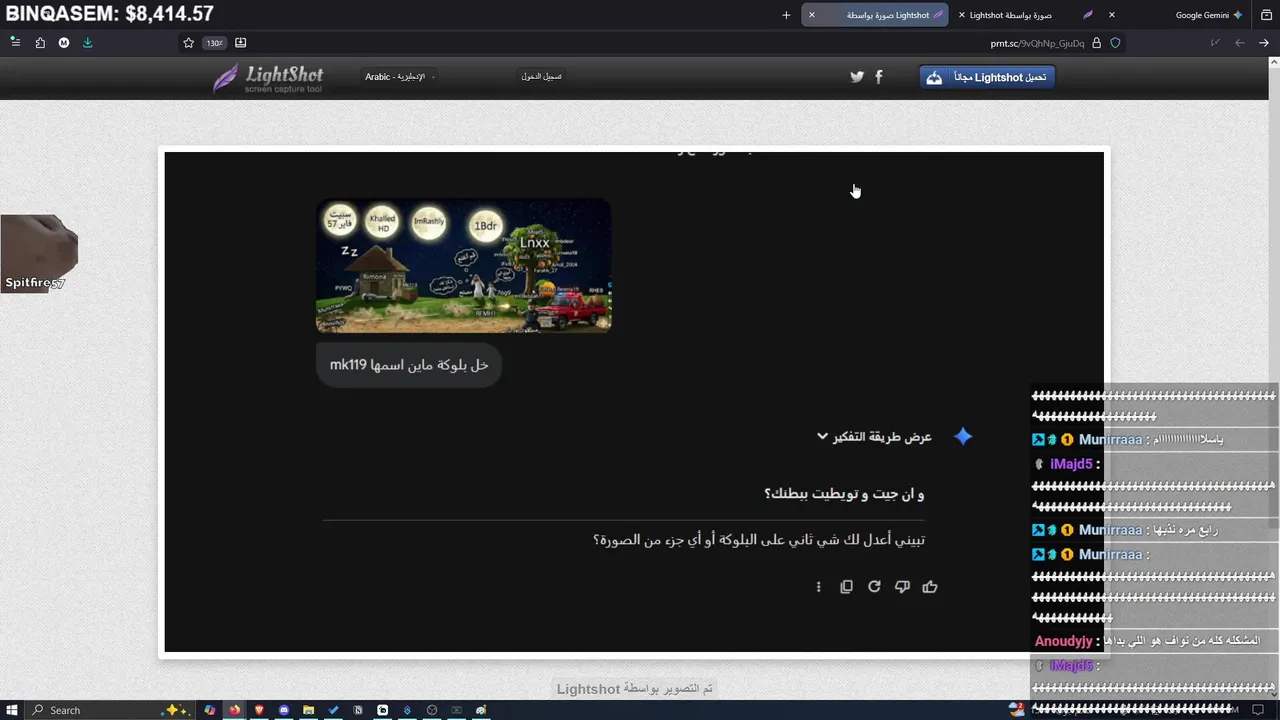Expand عرض طريقة التفكير thinking section
Viewport: 1280px width, 720px height.
point(874,437)
